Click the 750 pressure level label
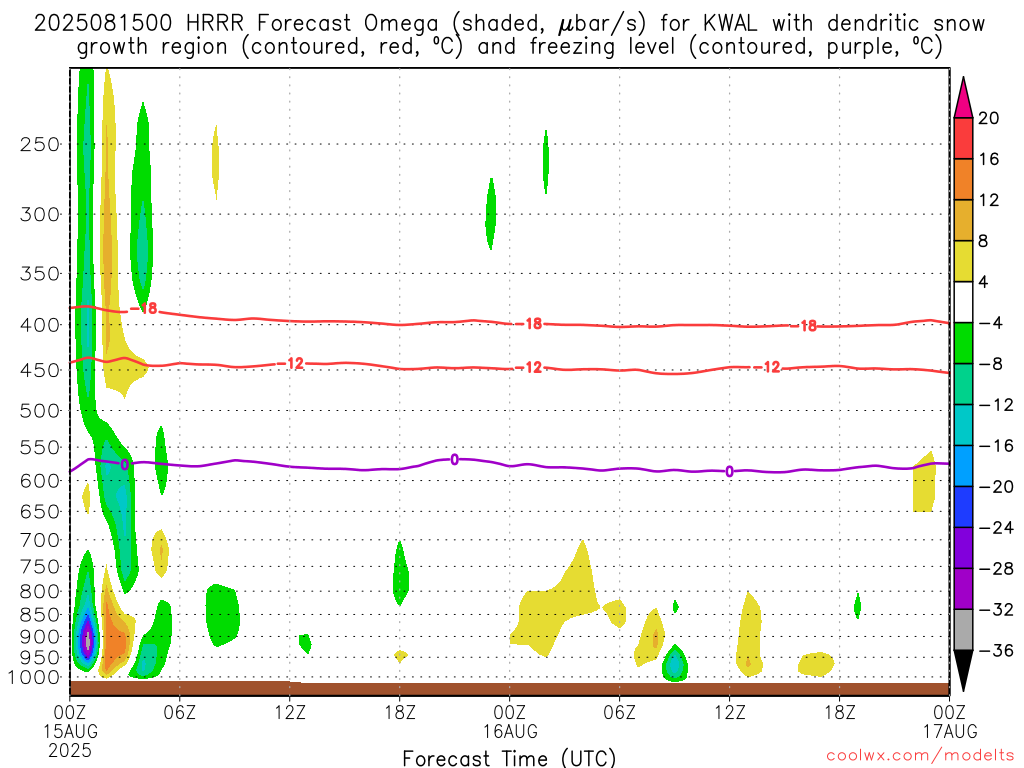1024x768 pixels. (40, 567)
